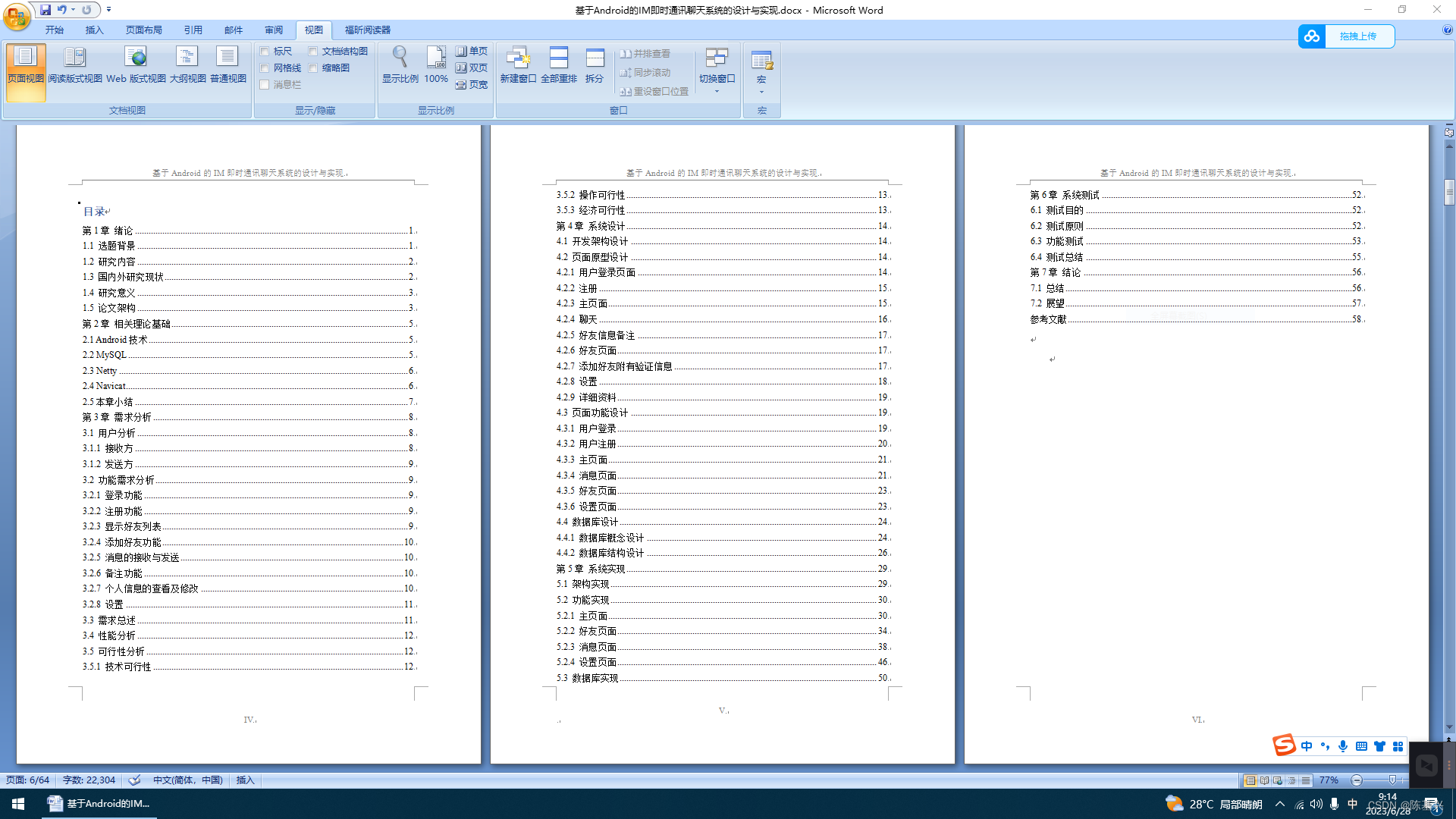Screen dimensions: 1456x819
Task: Click the Split window icon
Action: pos(595,58)
